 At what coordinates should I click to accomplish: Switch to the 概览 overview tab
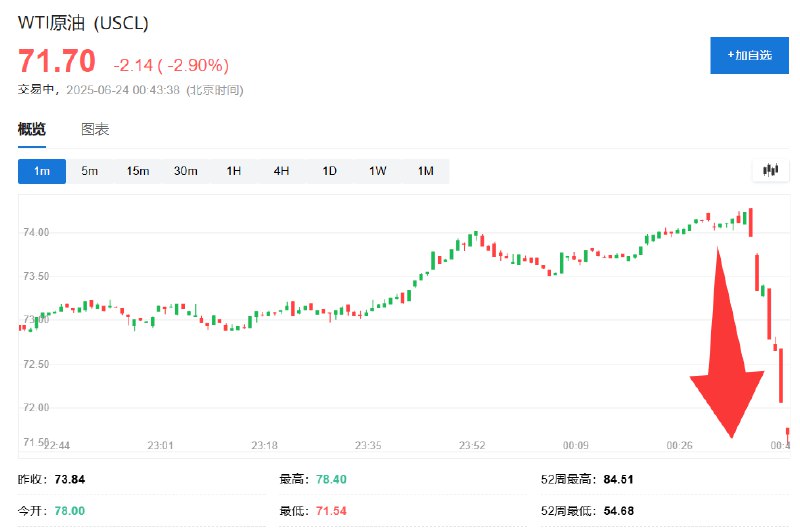pyautogui.click(x=32, y=130)
